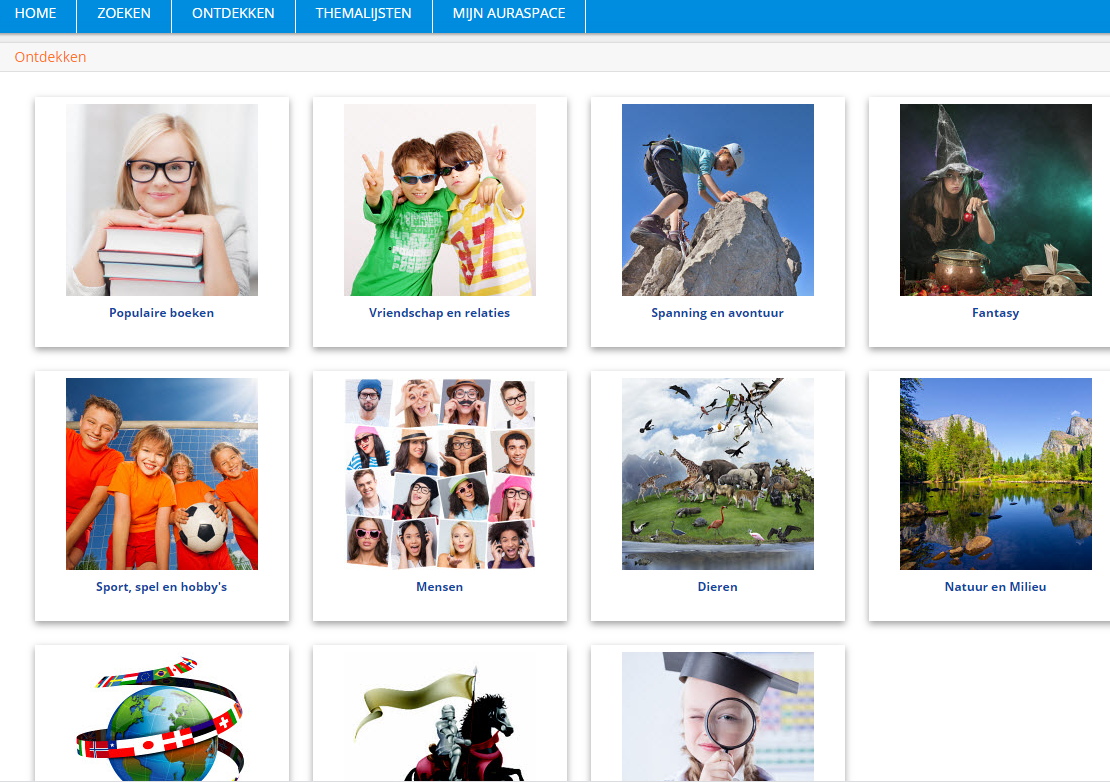The image size is (1110, 782).
Task: Open the Fantasy category link
Action: coord(996,313)
